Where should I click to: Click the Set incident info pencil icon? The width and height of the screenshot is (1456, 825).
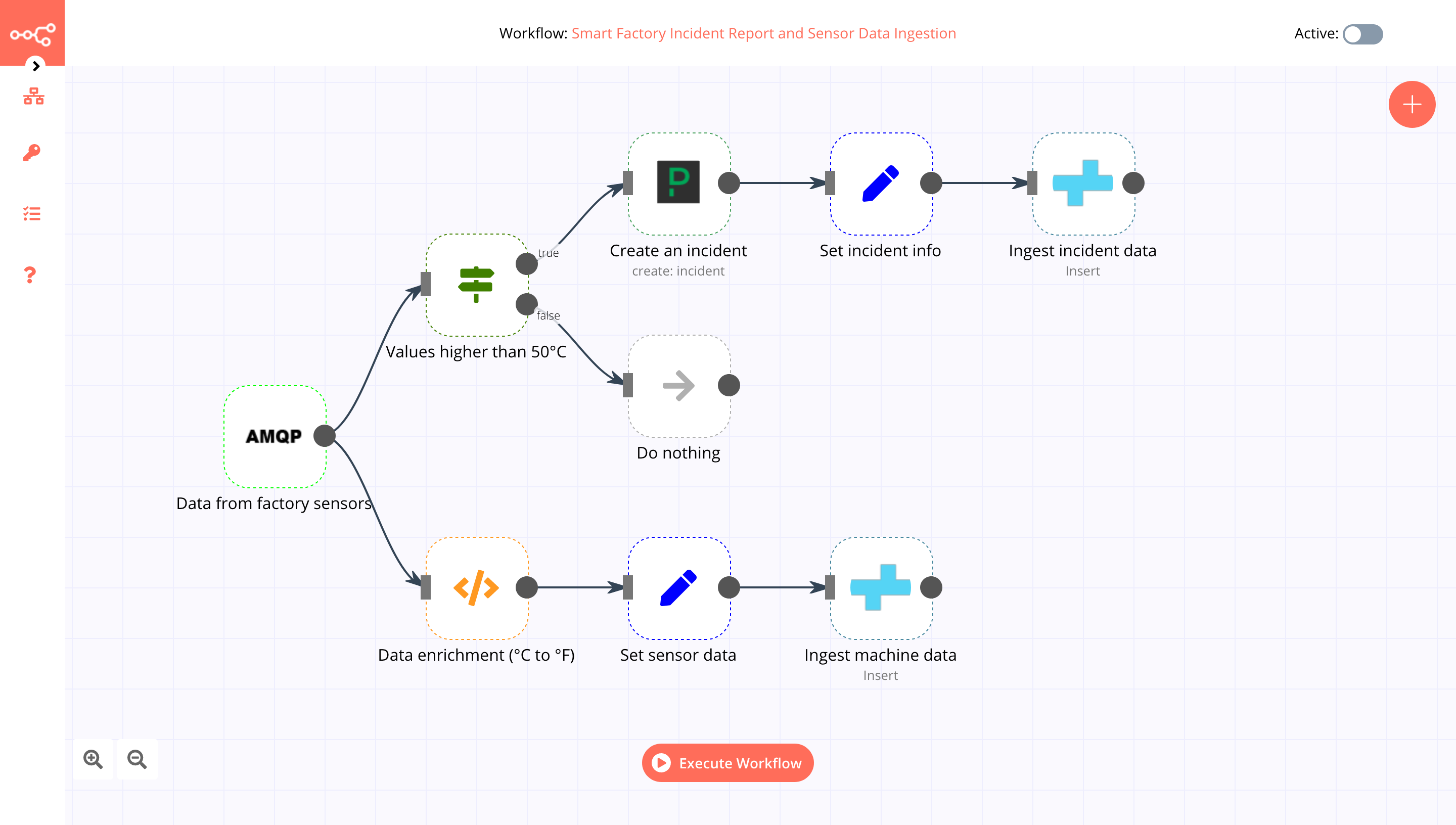click(880, 183)
